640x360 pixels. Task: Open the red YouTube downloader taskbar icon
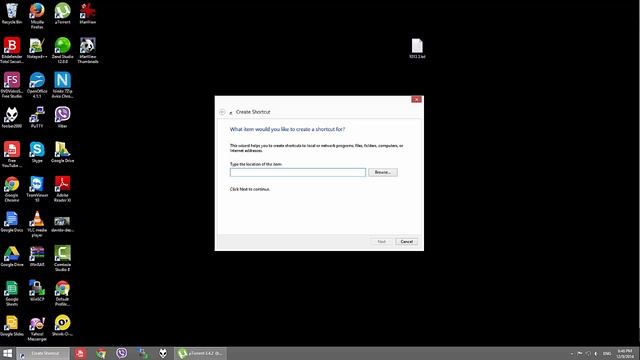tap(80, 353)
